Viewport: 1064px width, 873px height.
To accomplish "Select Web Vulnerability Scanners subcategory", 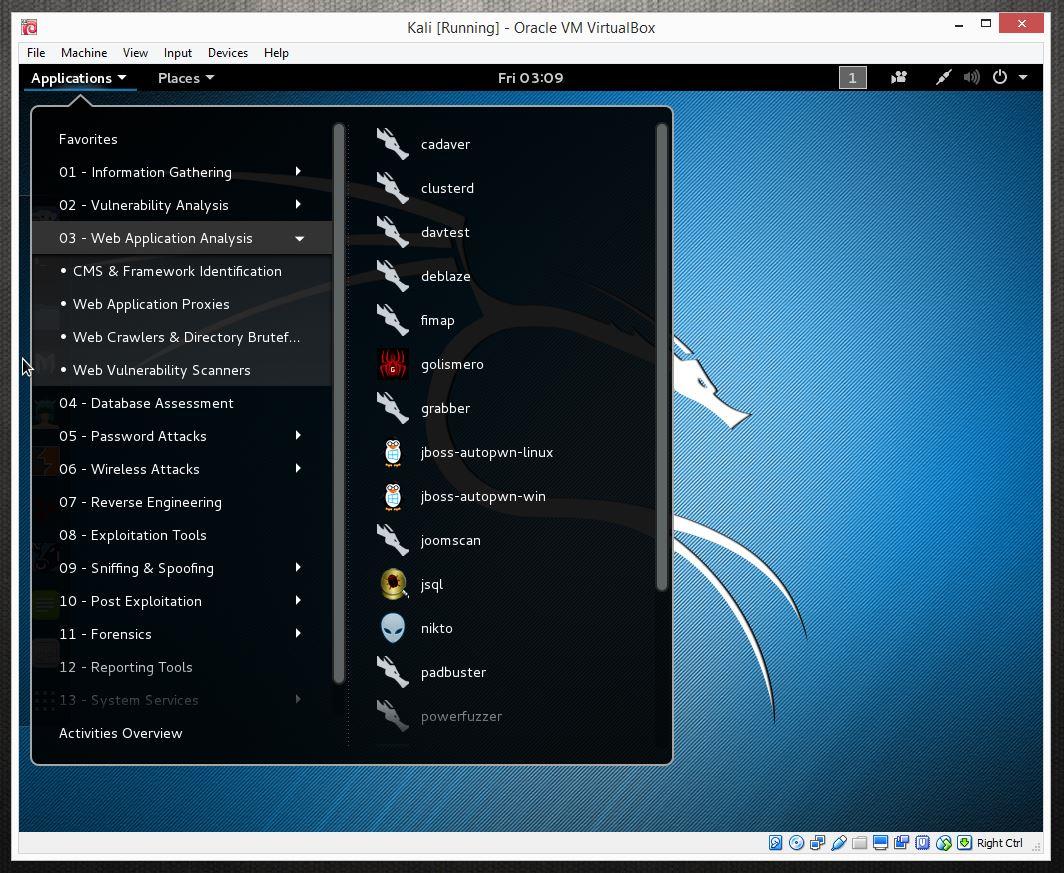I will [182, 370].
